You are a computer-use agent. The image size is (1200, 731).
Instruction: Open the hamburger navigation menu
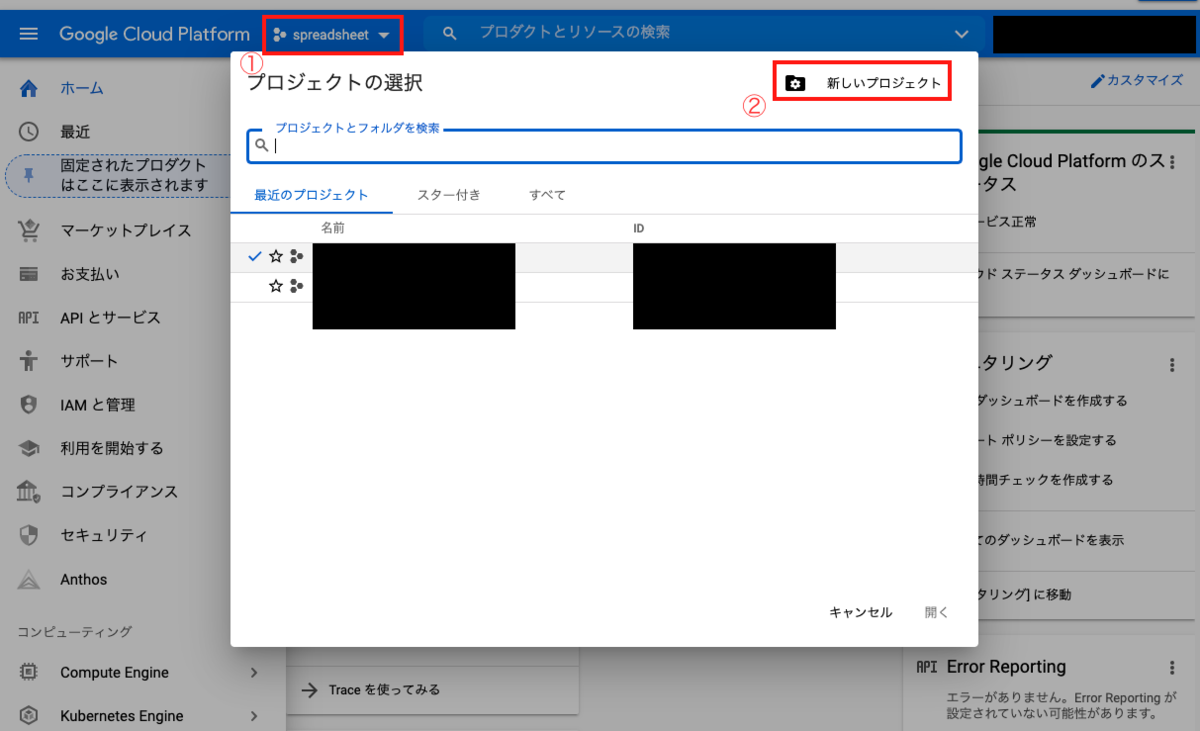click(x=29, y=34)
